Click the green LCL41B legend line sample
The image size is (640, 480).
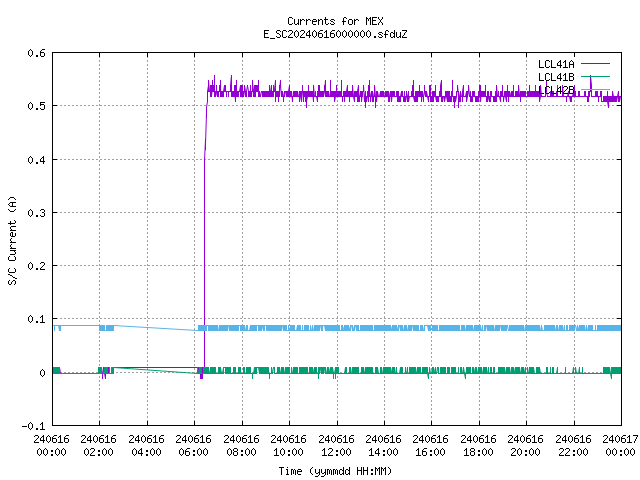[x=595, y=76]
